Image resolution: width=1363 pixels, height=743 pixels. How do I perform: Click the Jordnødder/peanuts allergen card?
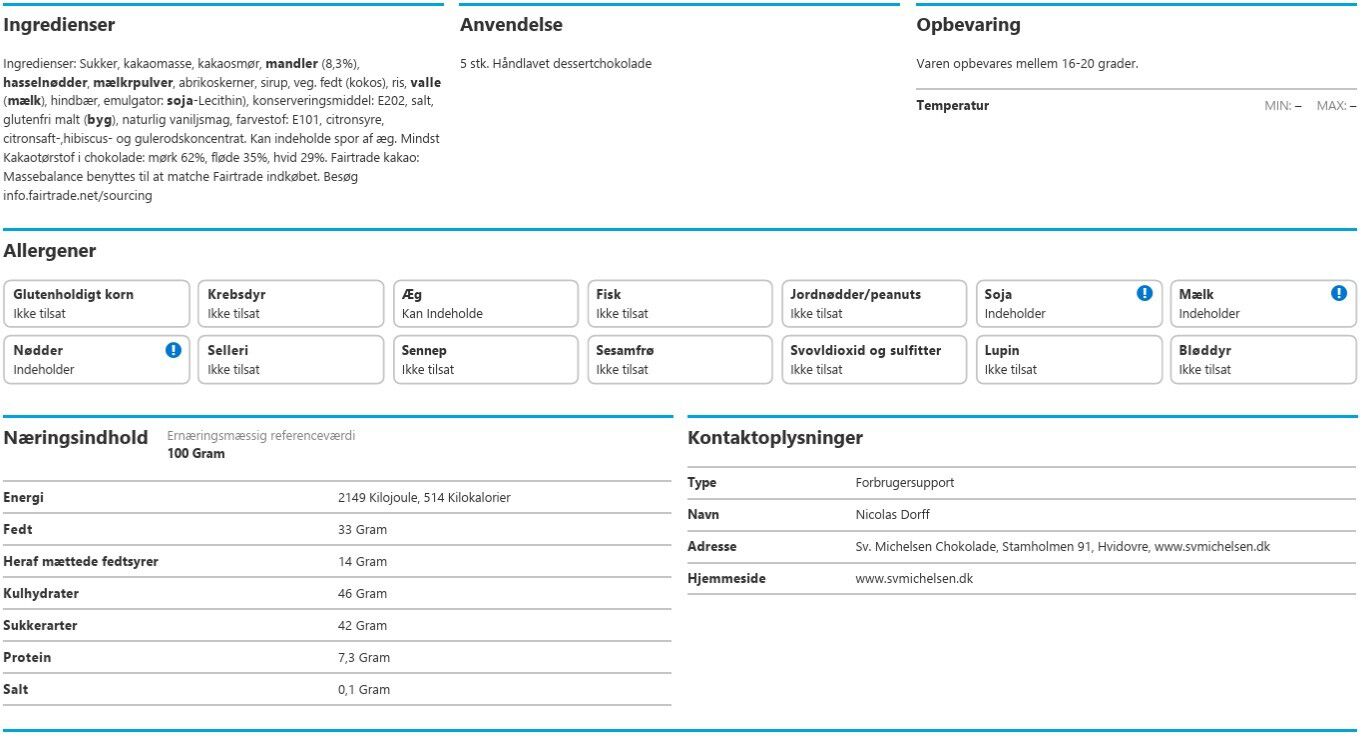pos(873,304)
